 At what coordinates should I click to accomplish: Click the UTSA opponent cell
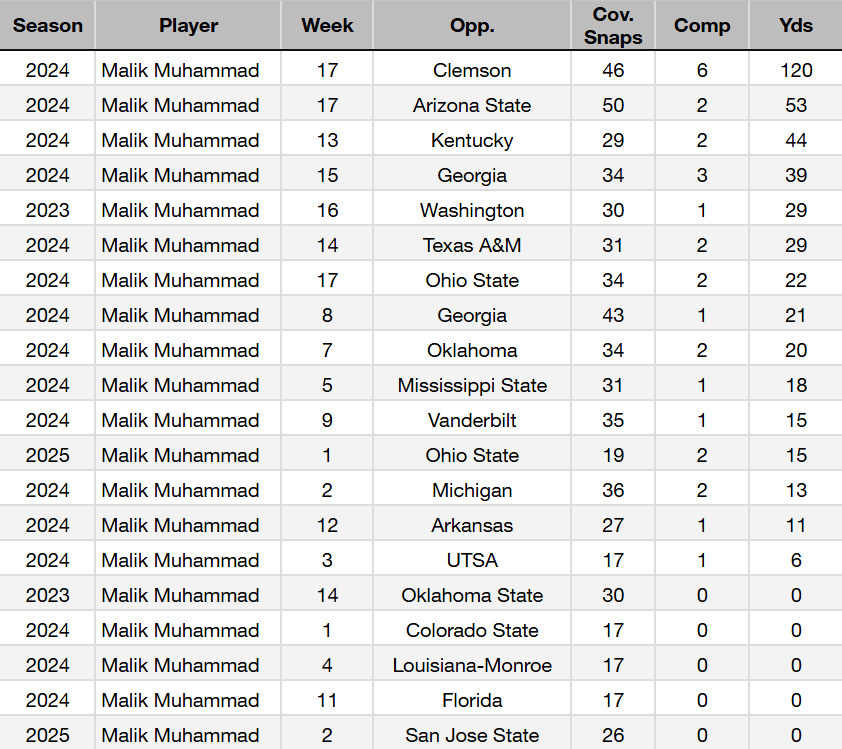coord(472,560)
